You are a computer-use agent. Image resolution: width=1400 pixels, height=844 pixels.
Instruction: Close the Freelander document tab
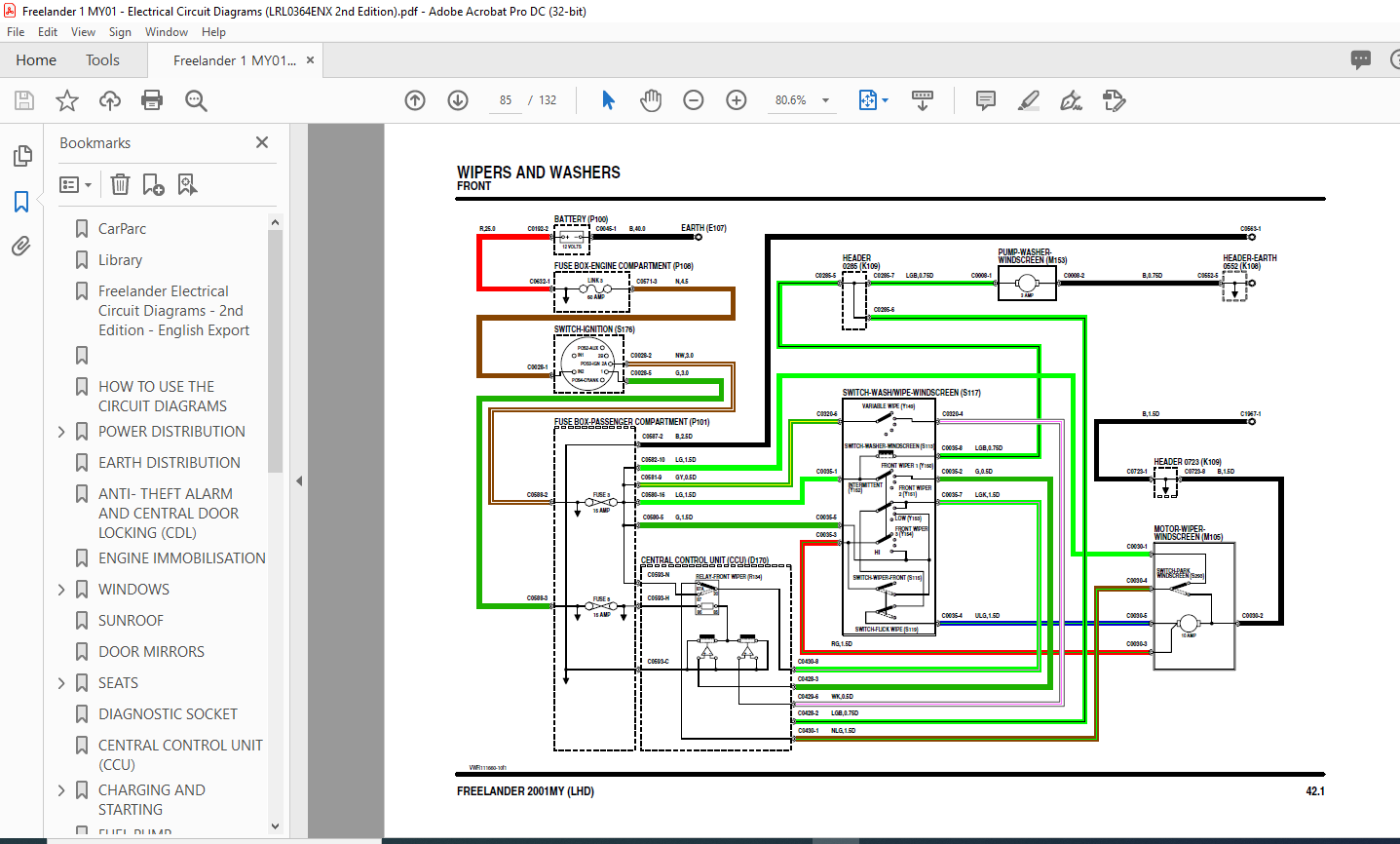click(x=310, y=60)
